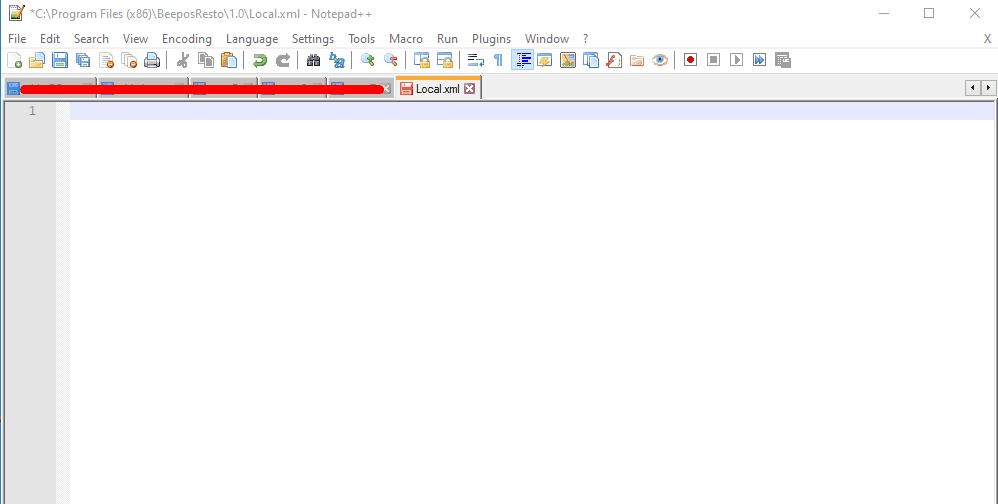Open Find dialog with binoculars icon

click(313, 60)
